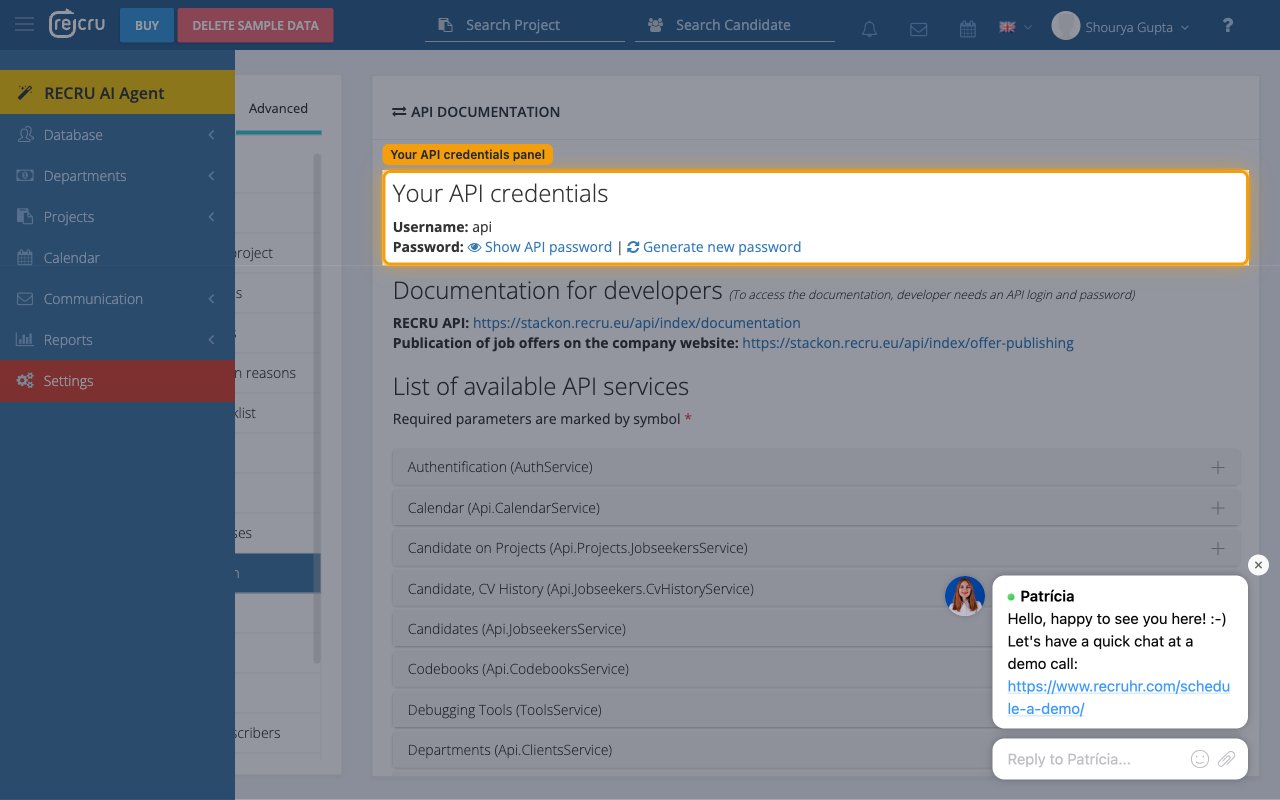Image resolution: width=1280 pixels, height=800 pixels.
Task: Open Settings in the sidebar
Action: coord(117,381)
